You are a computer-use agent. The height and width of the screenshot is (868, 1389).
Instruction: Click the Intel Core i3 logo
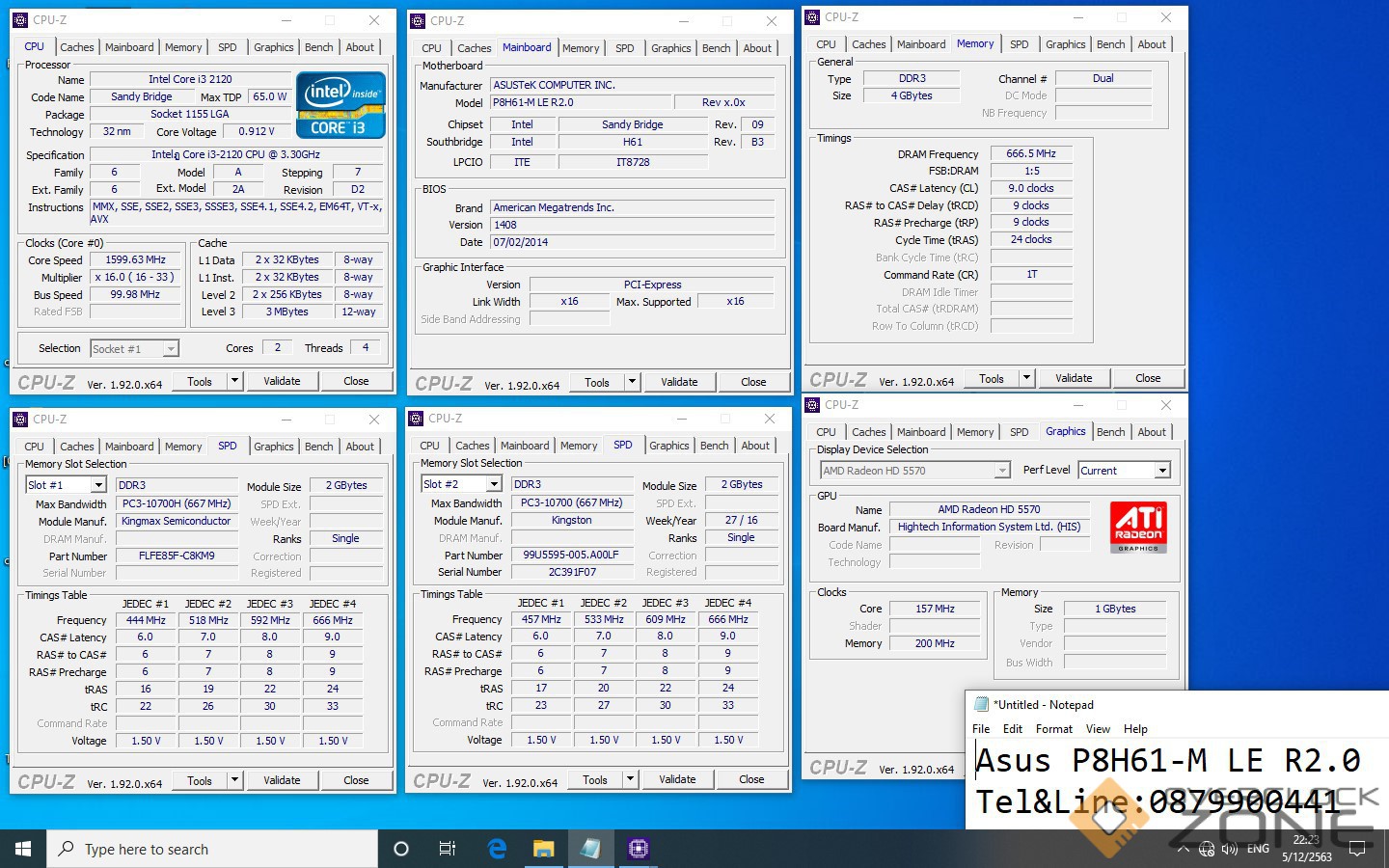341,105
